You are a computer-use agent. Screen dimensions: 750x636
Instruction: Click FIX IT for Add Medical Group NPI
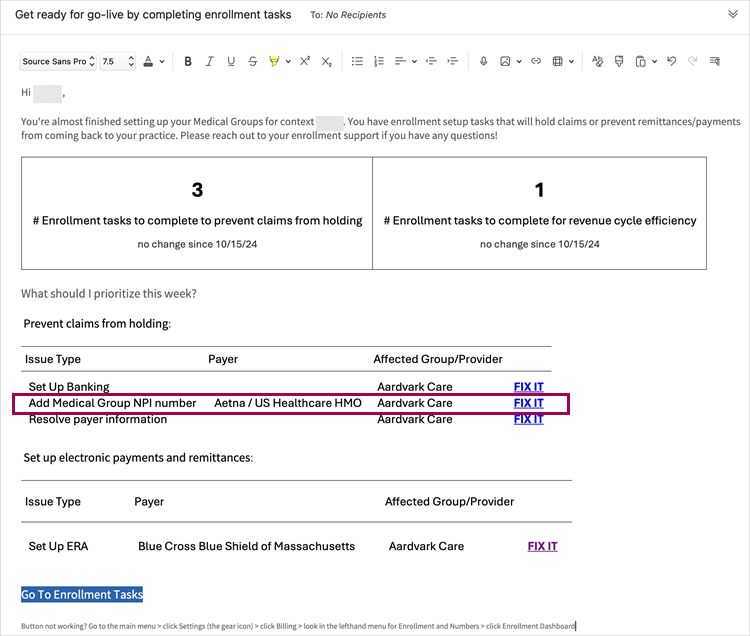529,403
